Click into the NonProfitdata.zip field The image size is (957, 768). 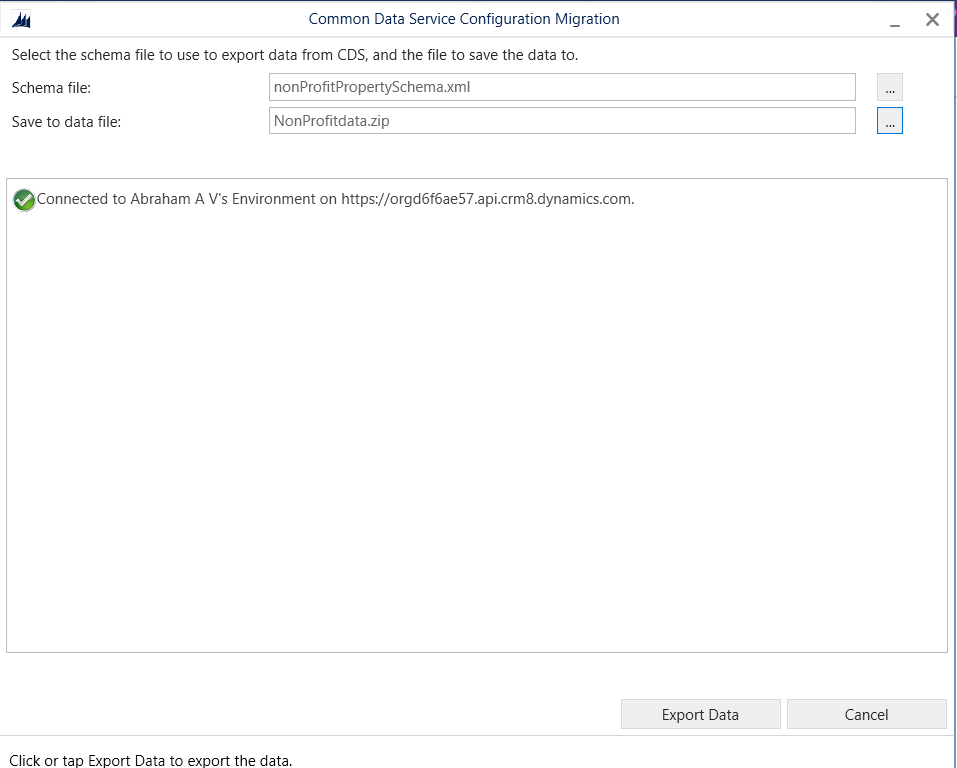(x=562, y=121)
